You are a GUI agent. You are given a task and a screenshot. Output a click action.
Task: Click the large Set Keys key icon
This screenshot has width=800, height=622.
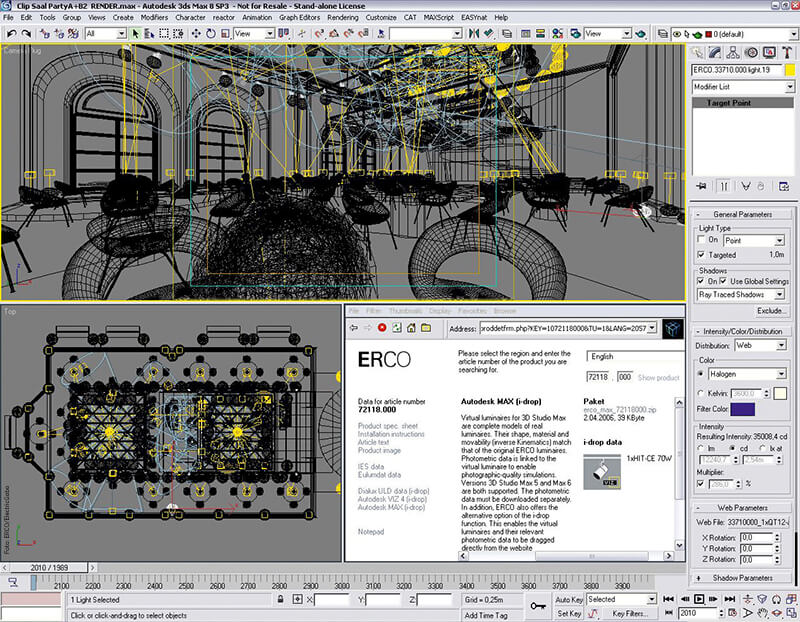click(538, 606)
